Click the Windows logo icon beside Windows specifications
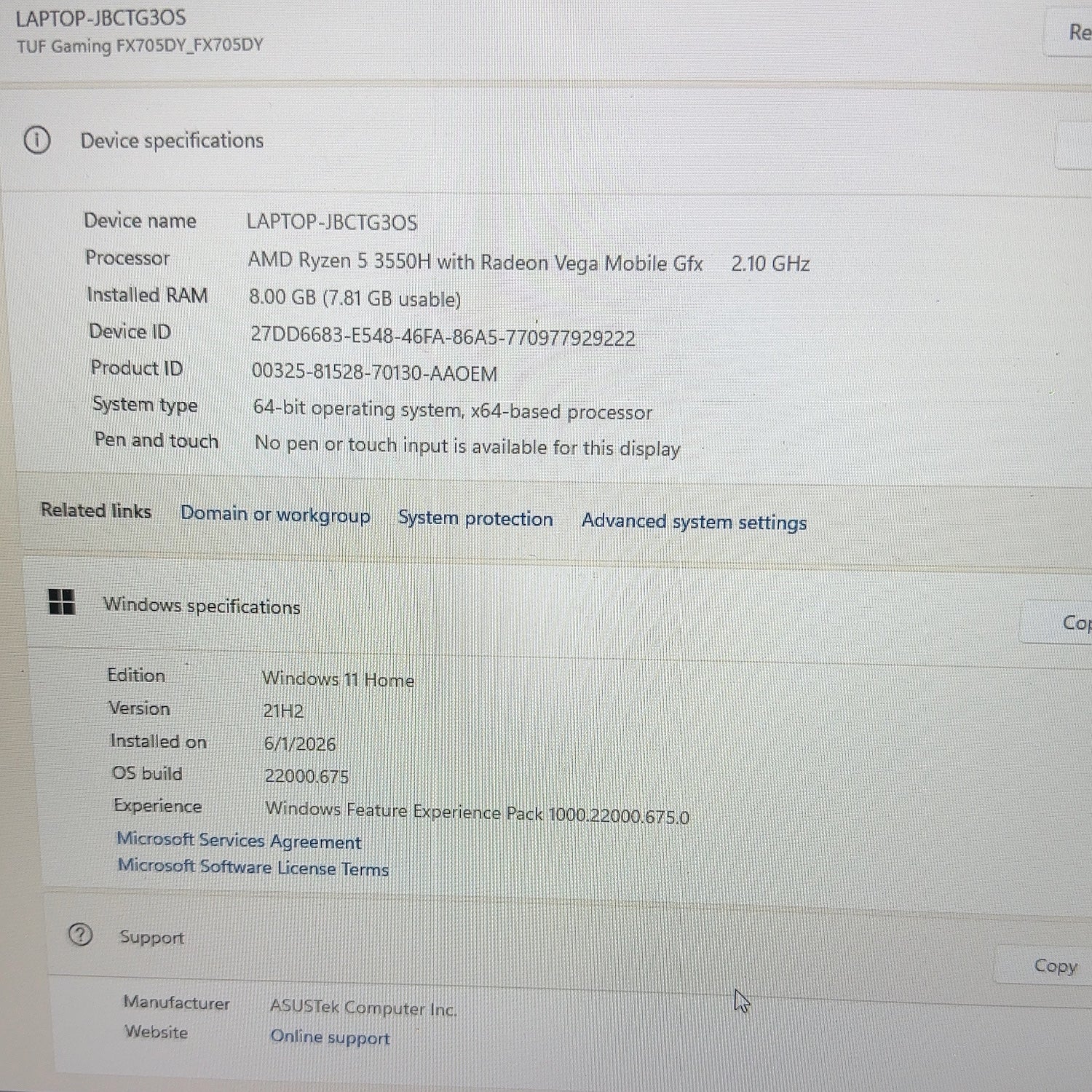Image resolution: width=1092 pixels, height=1092 pixels. pyautogui.click(x=62, y=601)
